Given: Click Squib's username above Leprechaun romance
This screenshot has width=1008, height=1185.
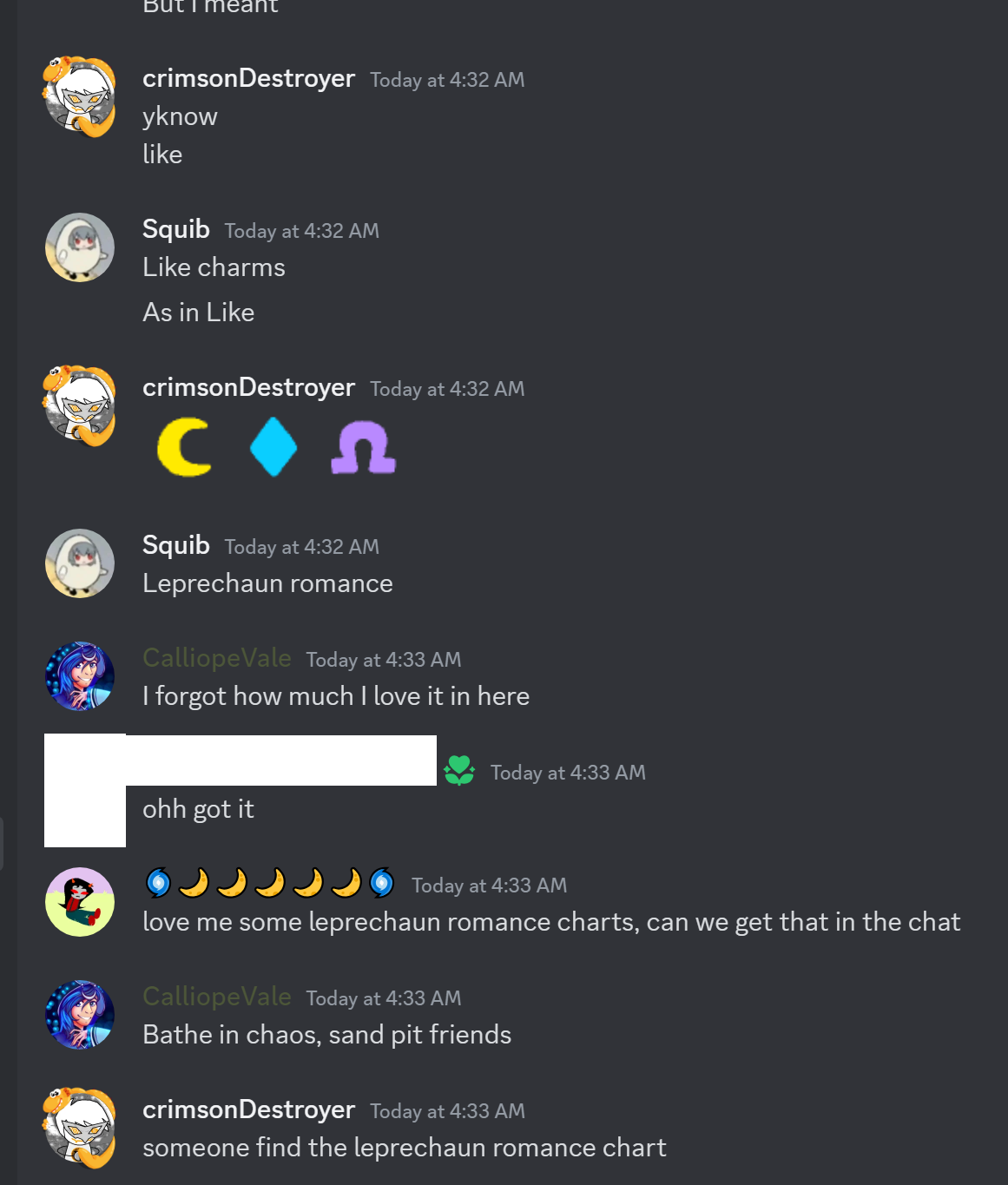Looking at the screenshot, I should tap(176, 545).
